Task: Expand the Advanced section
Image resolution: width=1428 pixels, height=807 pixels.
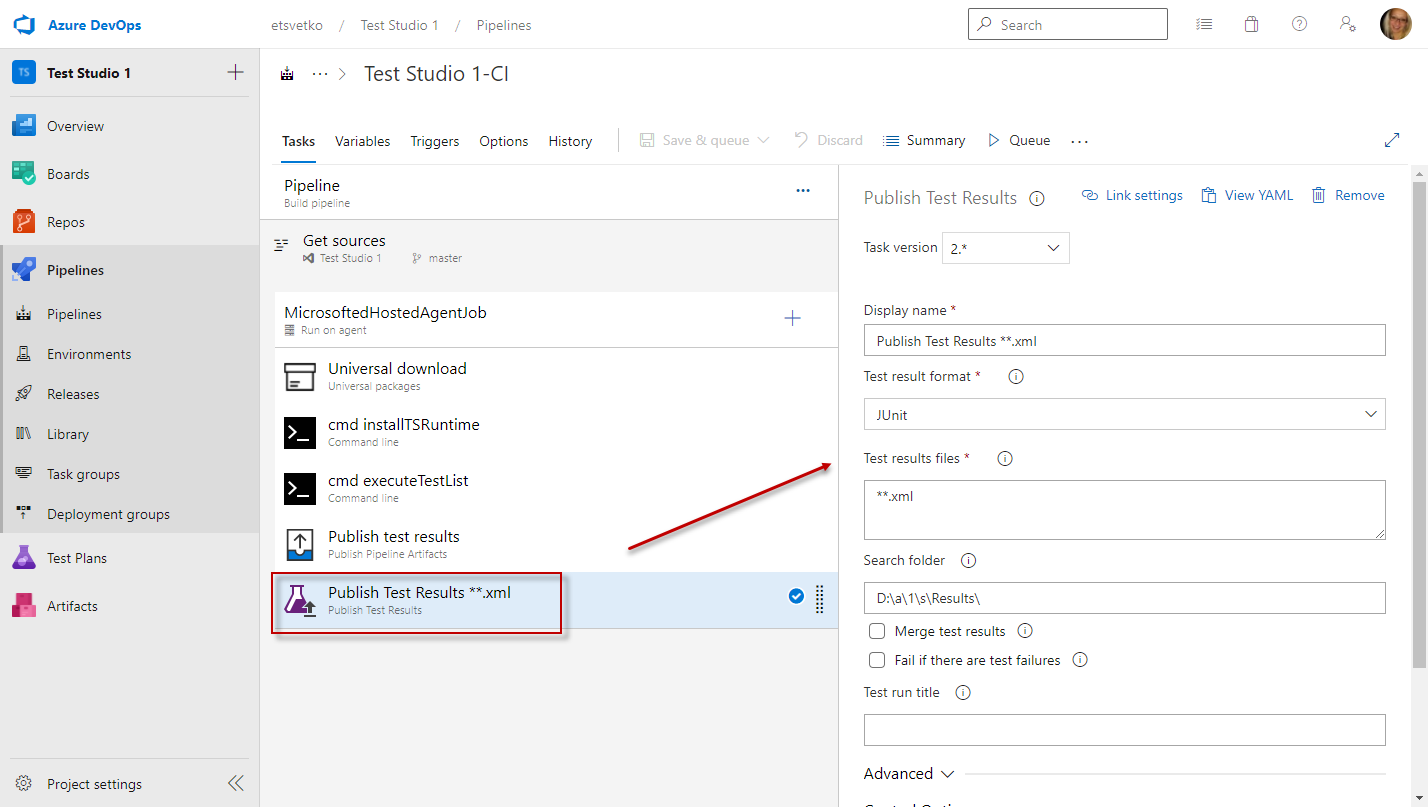Action: [x=909, y=774]
